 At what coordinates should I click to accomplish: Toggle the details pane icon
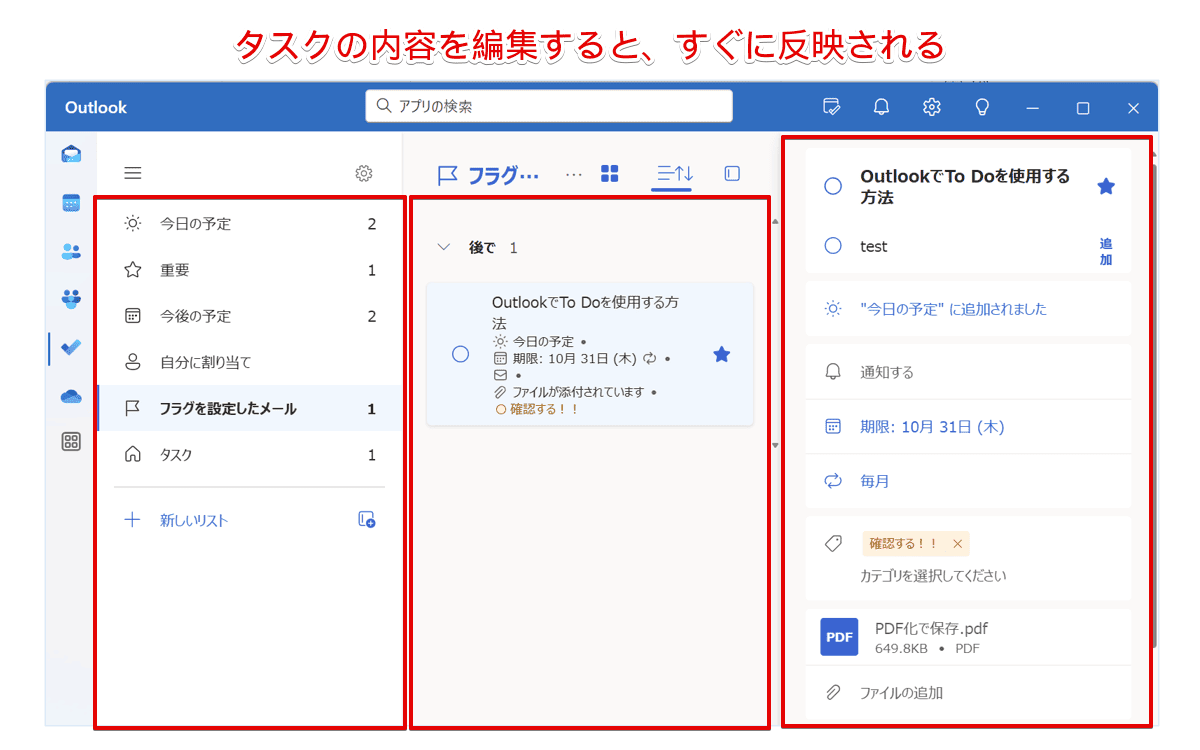(x=731, y=172)
